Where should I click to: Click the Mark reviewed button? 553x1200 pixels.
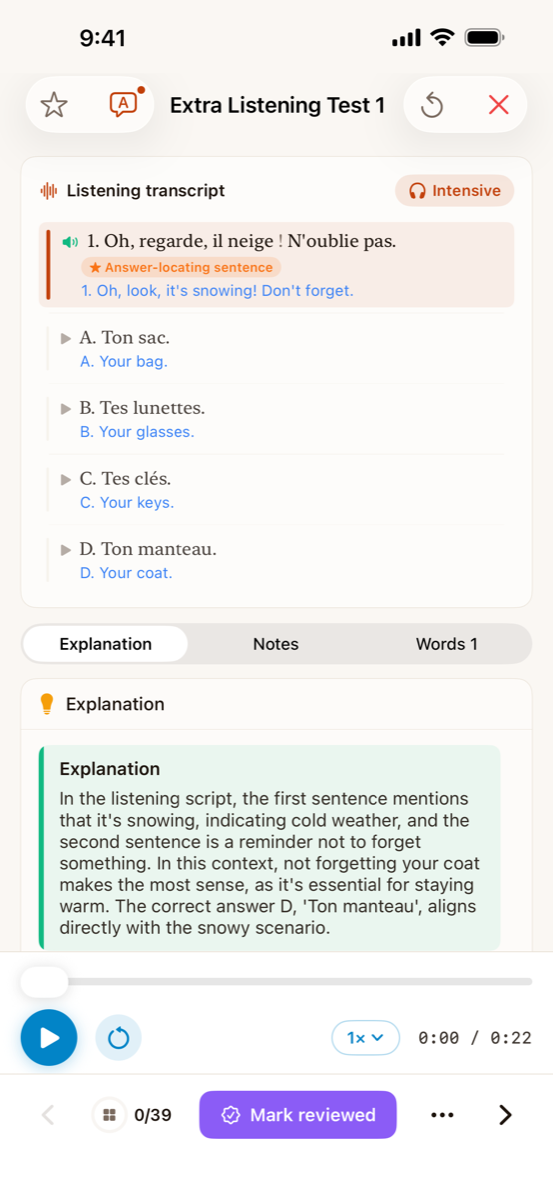(298, 1115)
